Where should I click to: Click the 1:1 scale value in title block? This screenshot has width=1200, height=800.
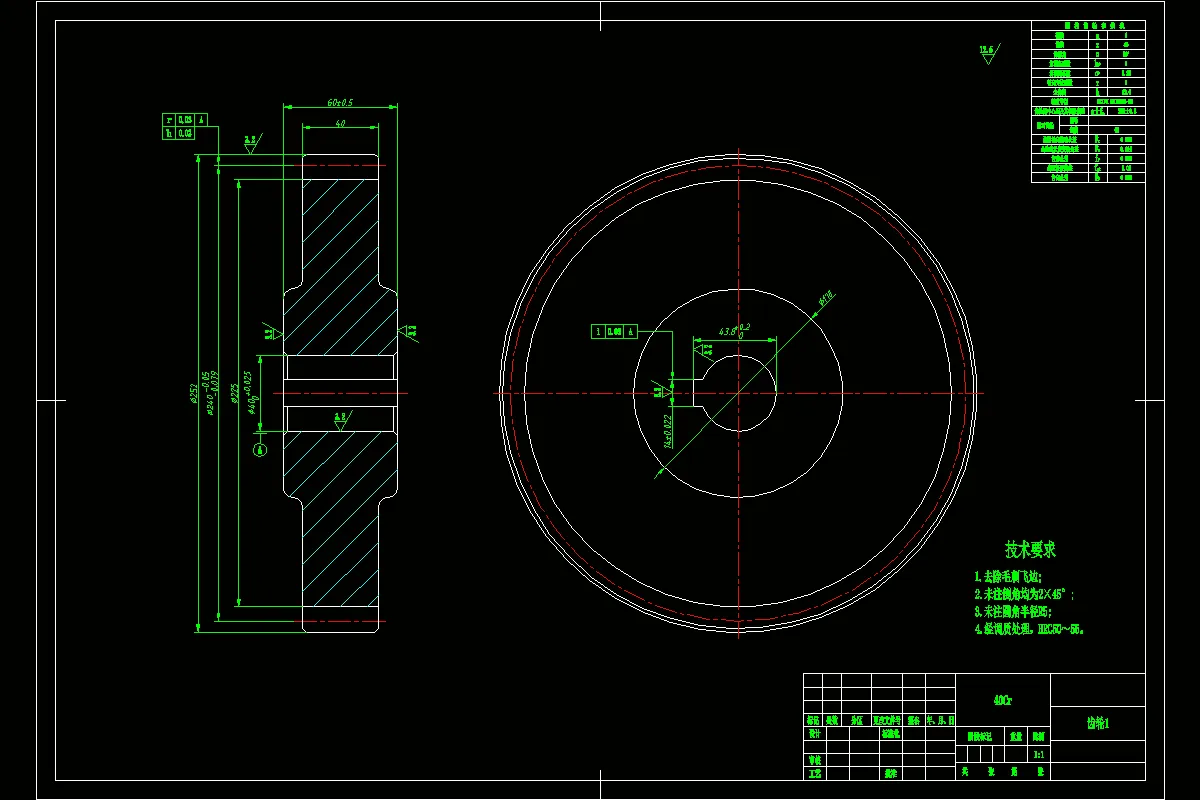[1039, 755]
